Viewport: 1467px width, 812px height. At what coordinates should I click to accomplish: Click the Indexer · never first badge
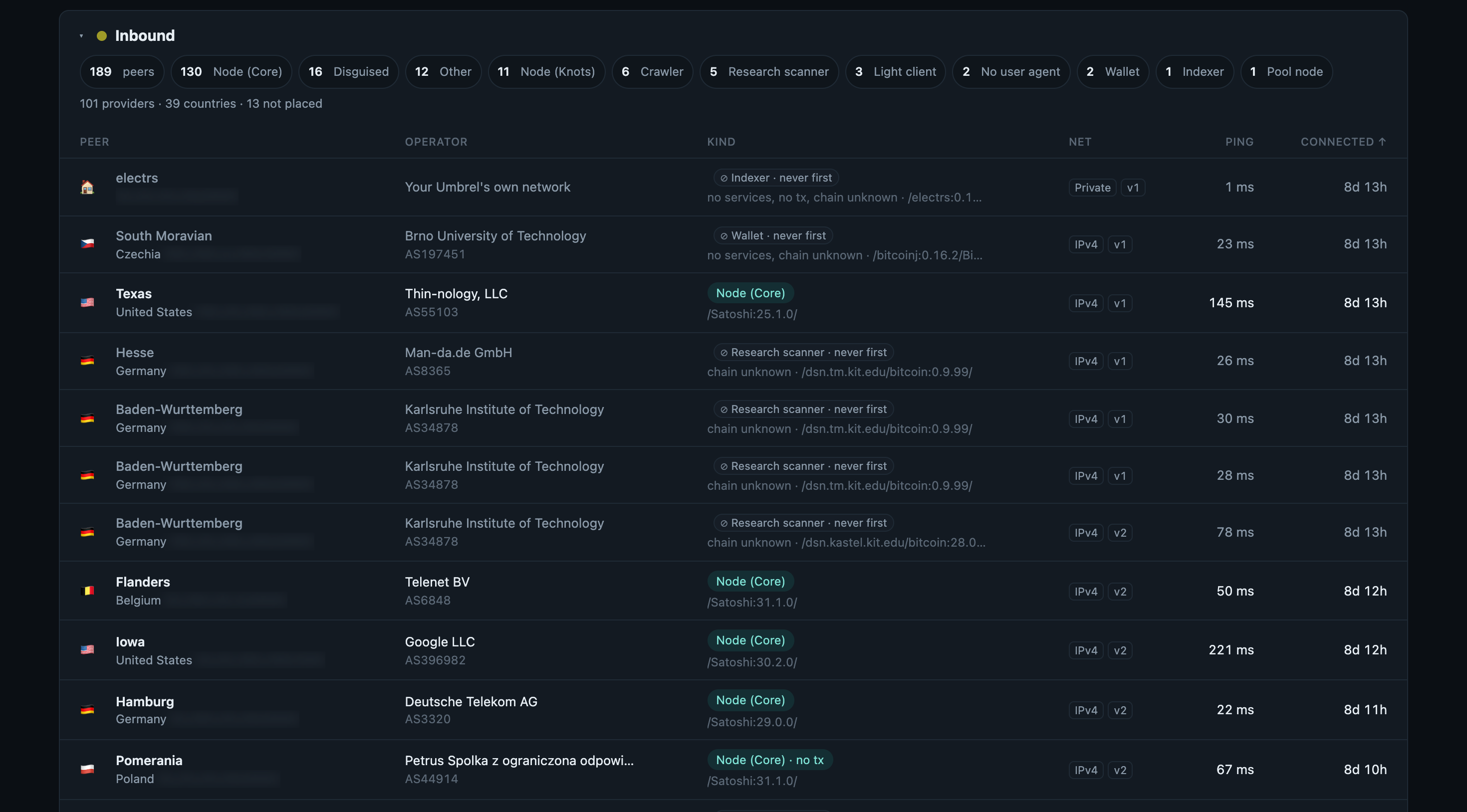pos(775,178)
